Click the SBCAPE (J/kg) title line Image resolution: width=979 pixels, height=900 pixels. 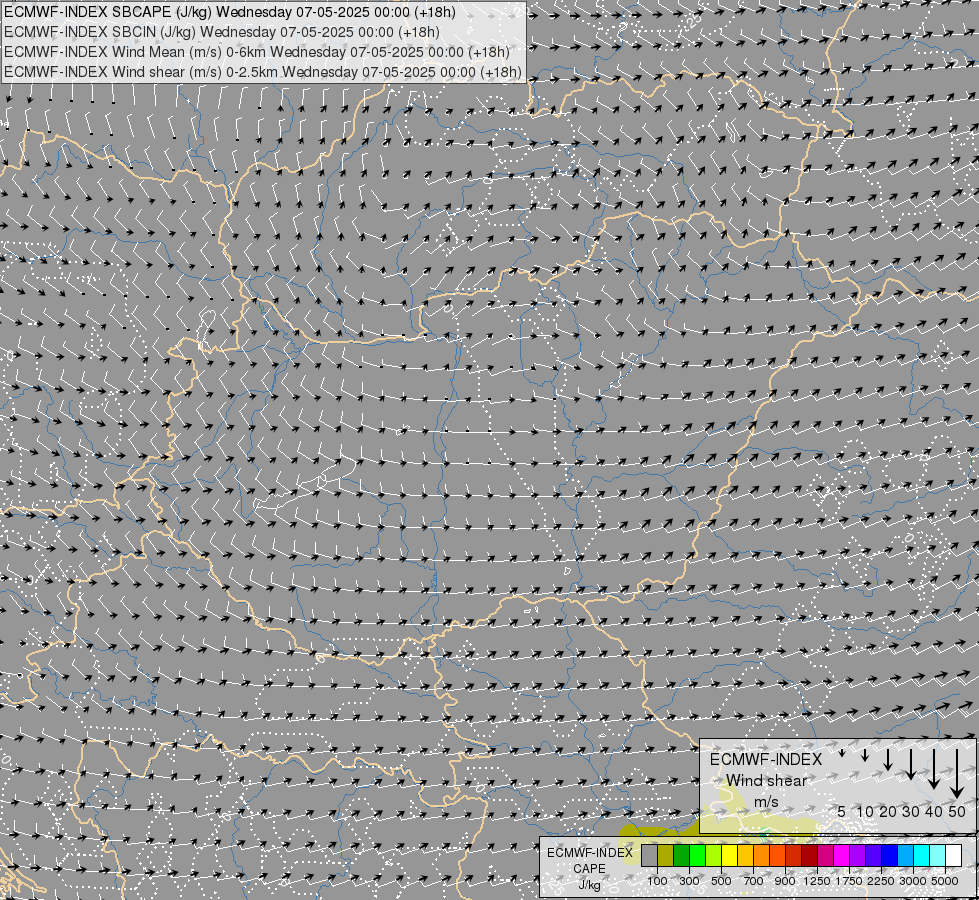click(230, 12)
